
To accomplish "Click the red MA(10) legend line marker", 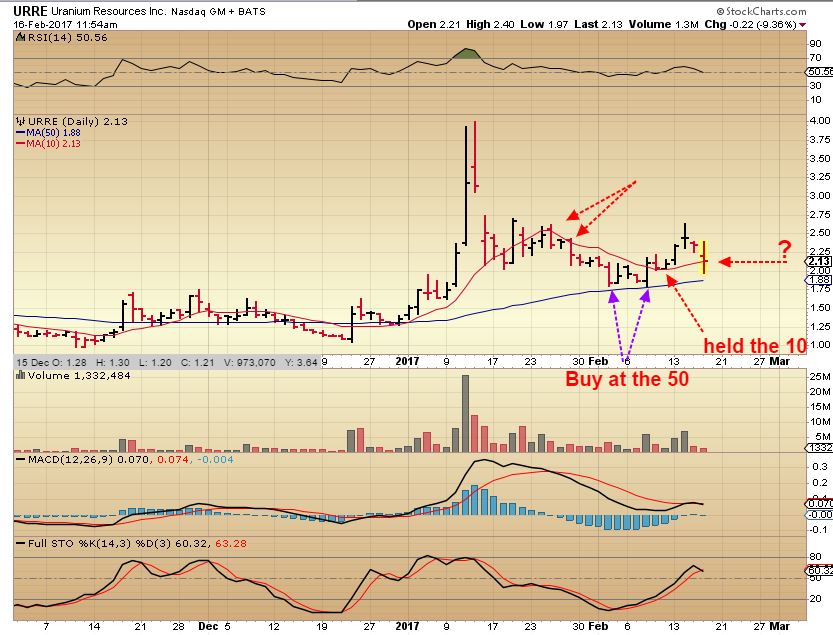I will (21, 143).
